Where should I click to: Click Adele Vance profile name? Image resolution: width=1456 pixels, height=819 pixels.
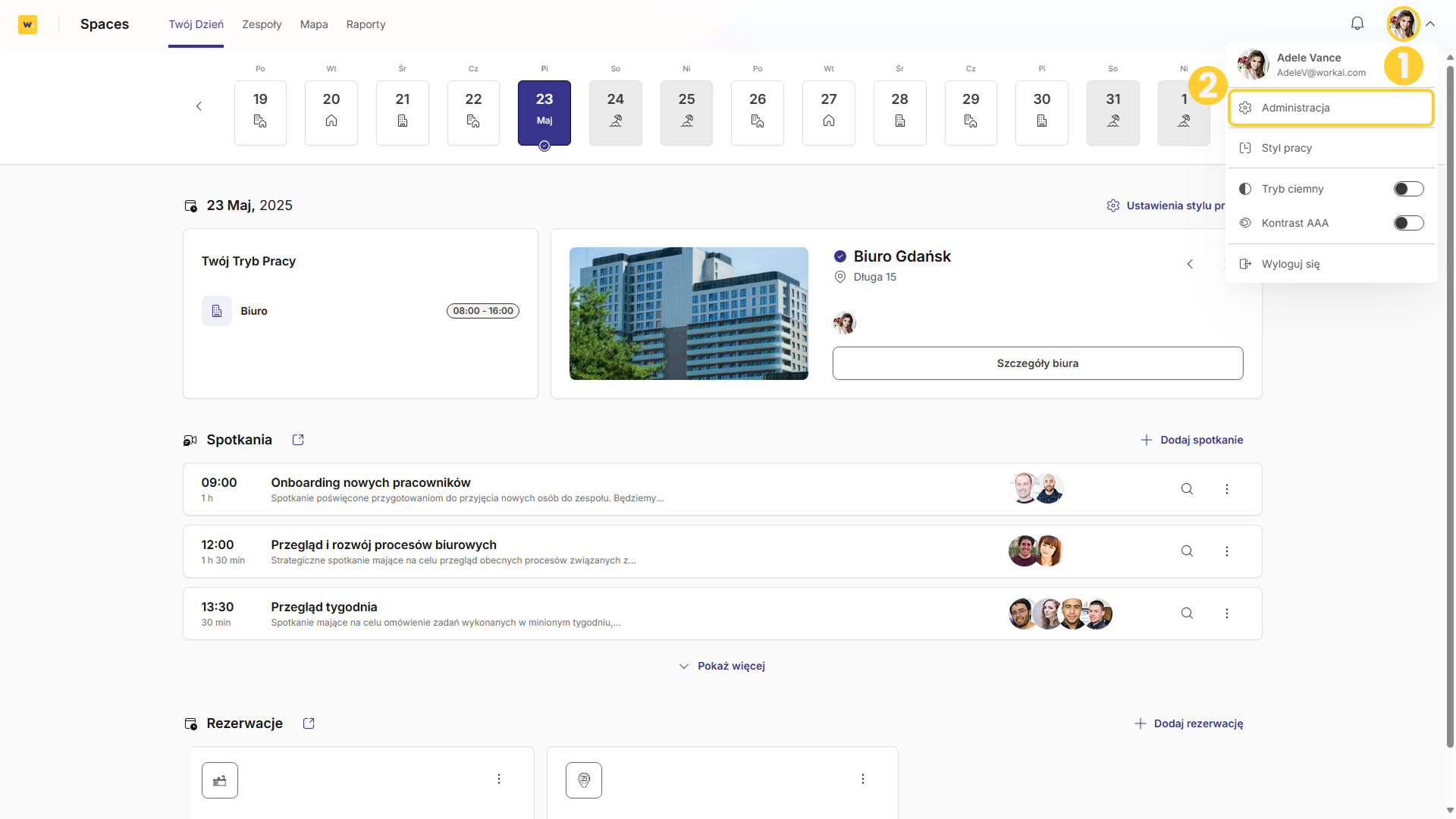point(1309,58)
